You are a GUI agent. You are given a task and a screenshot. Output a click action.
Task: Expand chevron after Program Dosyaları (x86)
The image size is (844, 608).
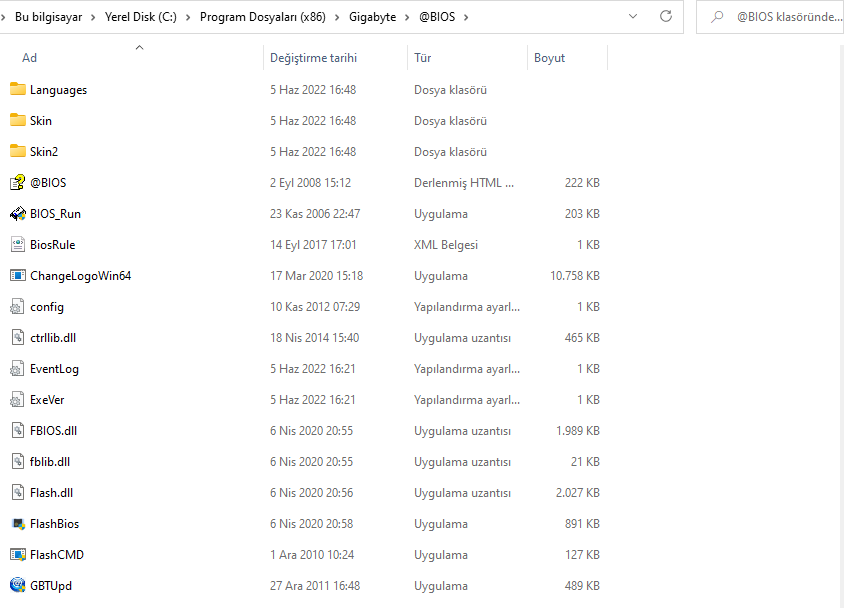[x=337, y=17]
